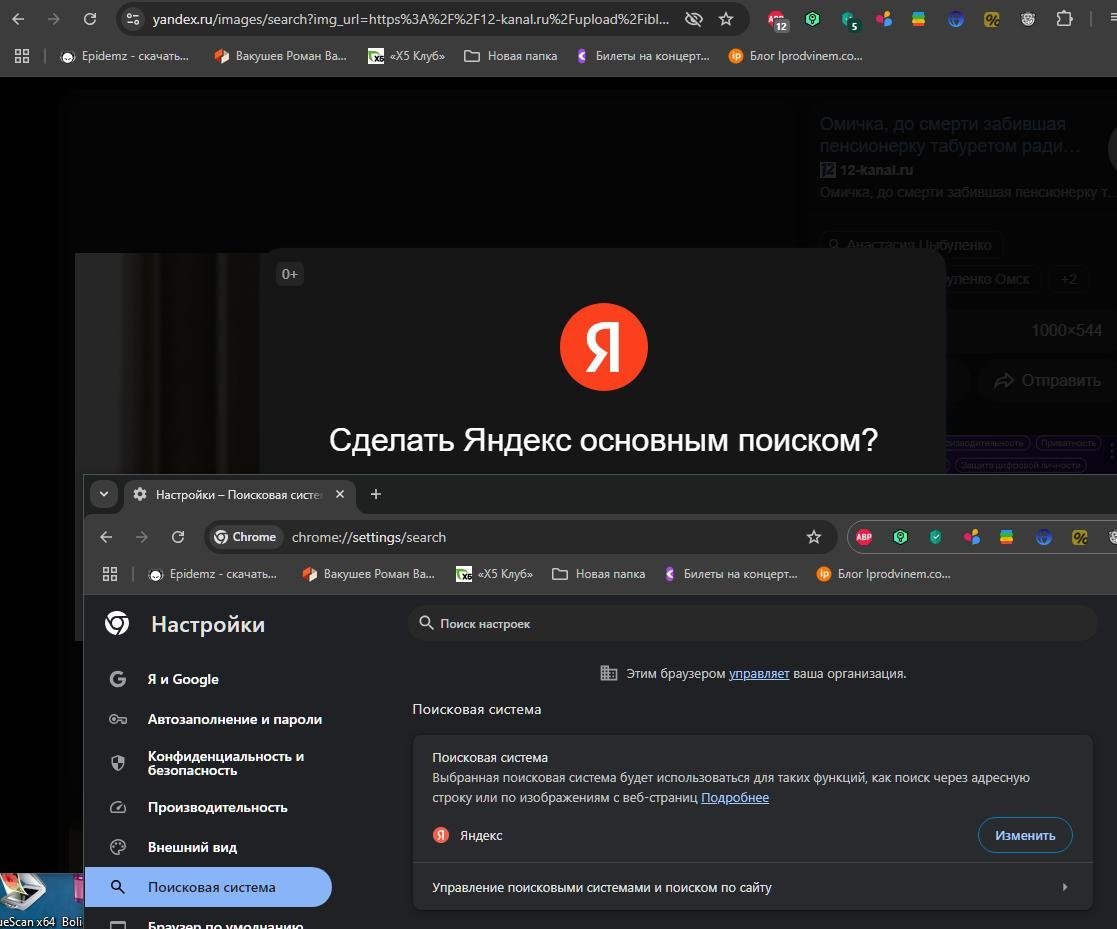Image resolution: width=1117 pixels, height=929 pixels.
Task: Click the Chrome chip in the settings address bar
Action: (245, 537)
